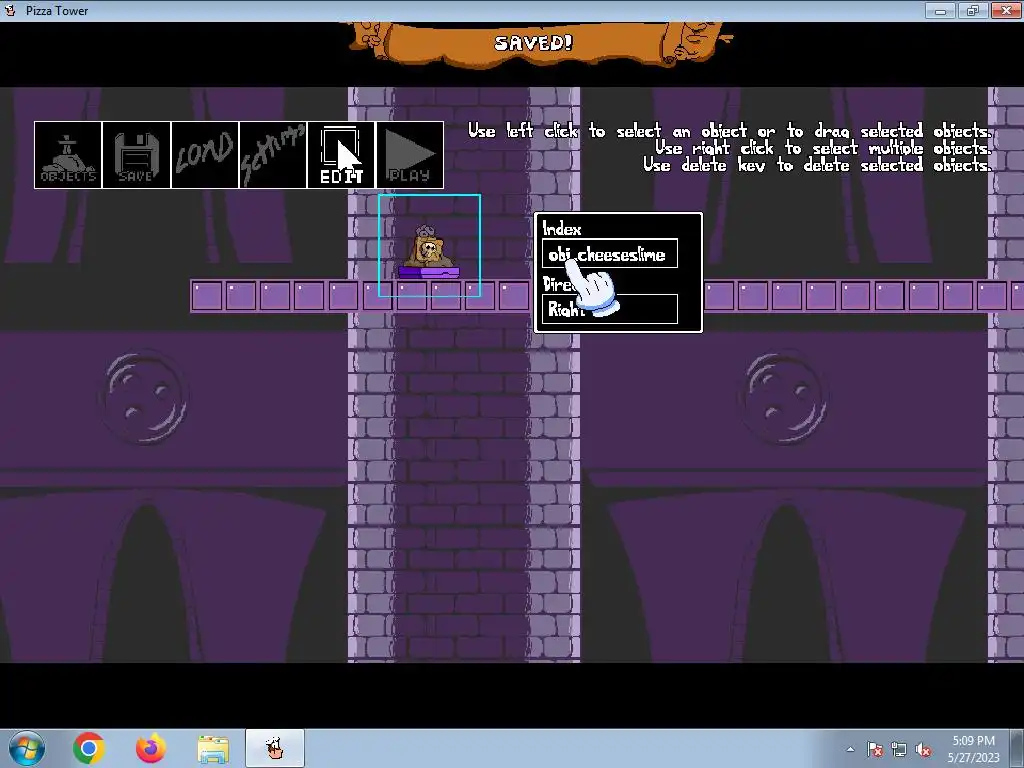Image resolution: width=1024 pixels, height=768 pixels.
Task: Launch Firefox from the taskbar
Action: pyautogui.click(x=151, y=748)
